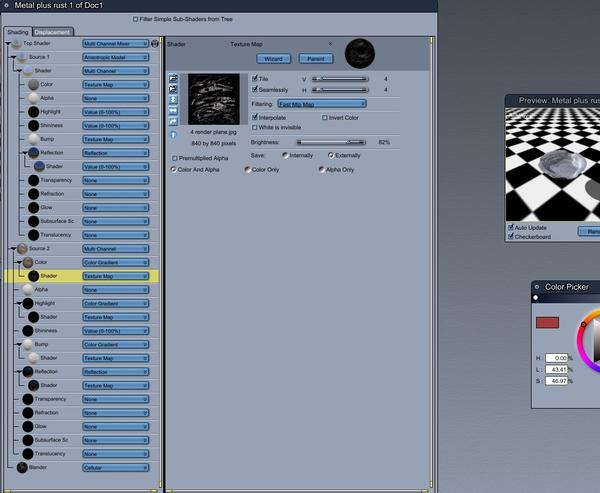Screen dimensions: 600x493
Task: Uncheck the Interpolate option
Action: 255,117
